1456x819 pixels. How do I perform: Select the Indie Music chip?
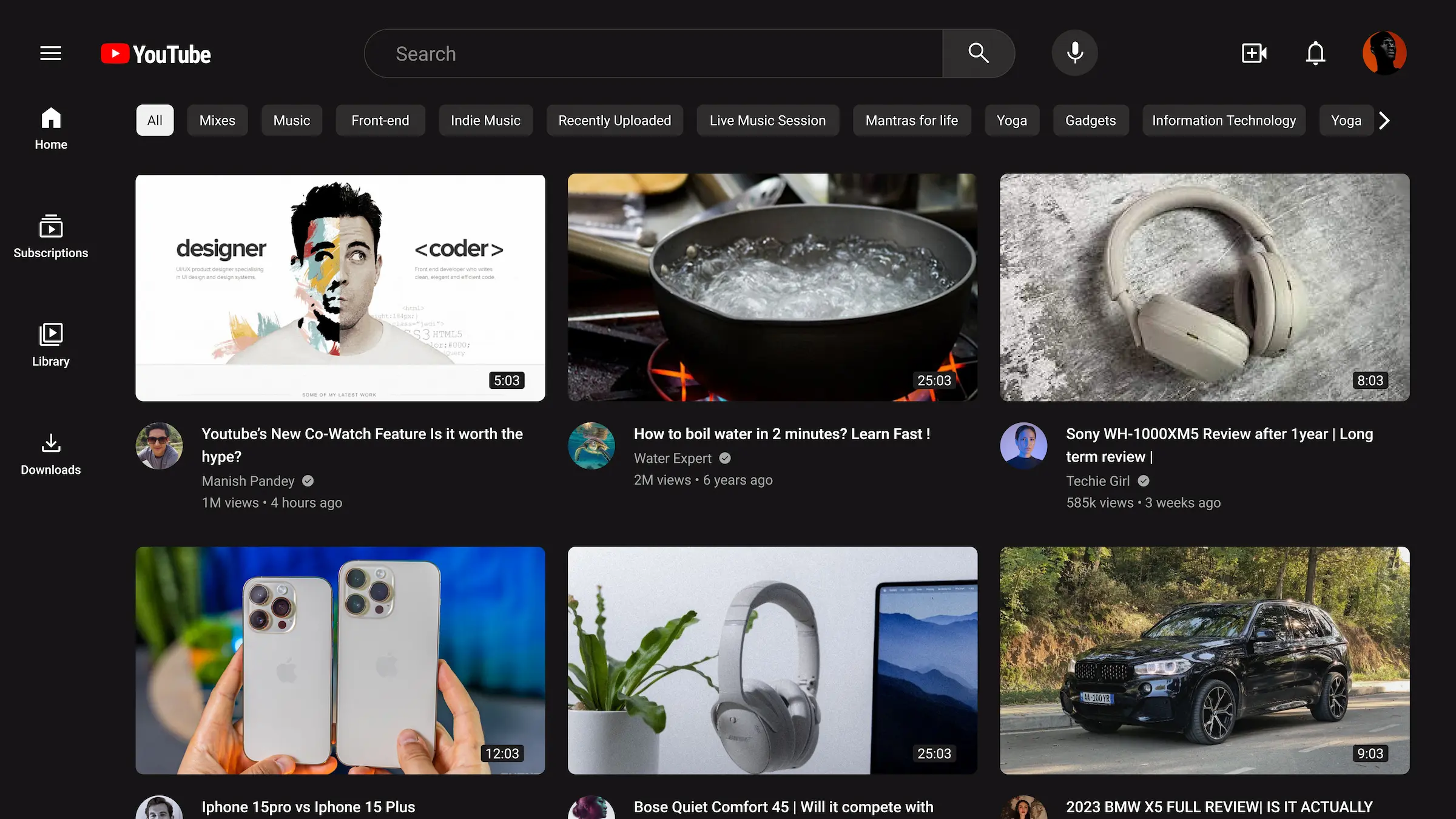486,120
